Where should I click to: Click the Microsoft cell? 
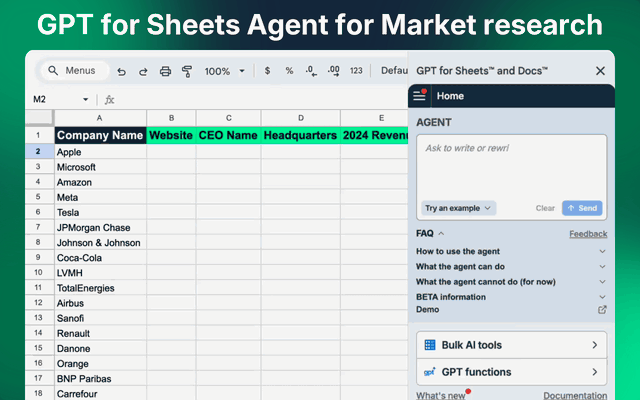pos(100,167)
